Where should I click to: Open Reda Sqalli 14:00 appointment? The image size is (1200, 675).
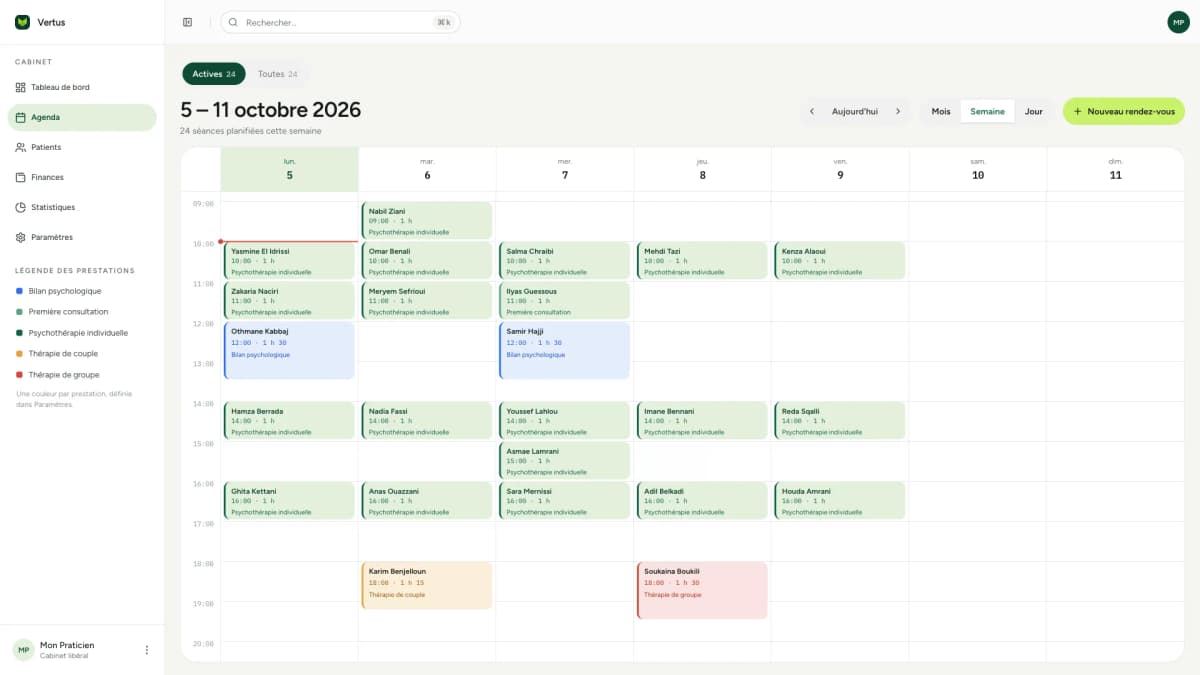pyautogui.click(x=840, y=421)
